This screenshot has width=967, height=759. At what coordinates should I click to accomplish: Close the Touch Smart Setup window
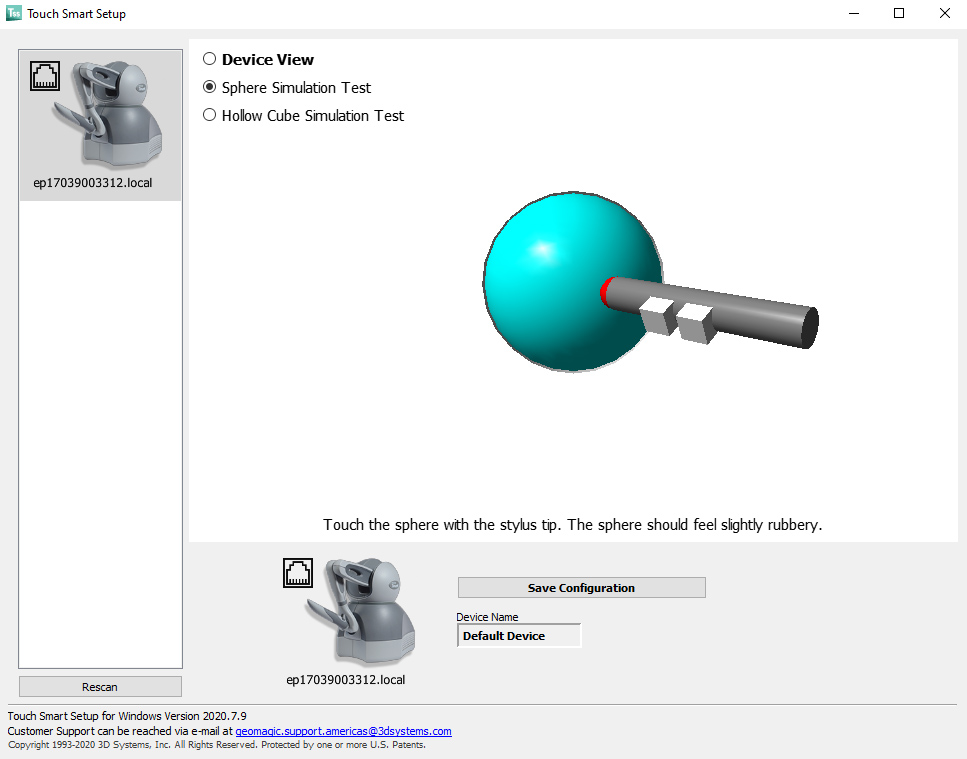coord(945,13)
